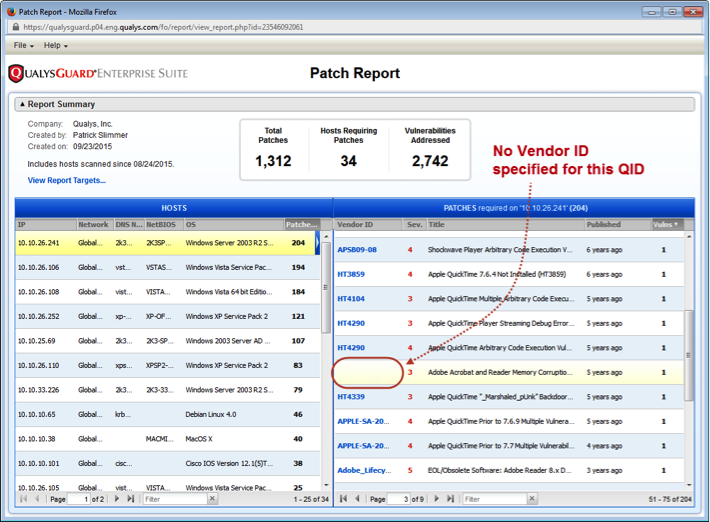Select Debian Linux 4.0 host row
710x522 pixels.
168,414
